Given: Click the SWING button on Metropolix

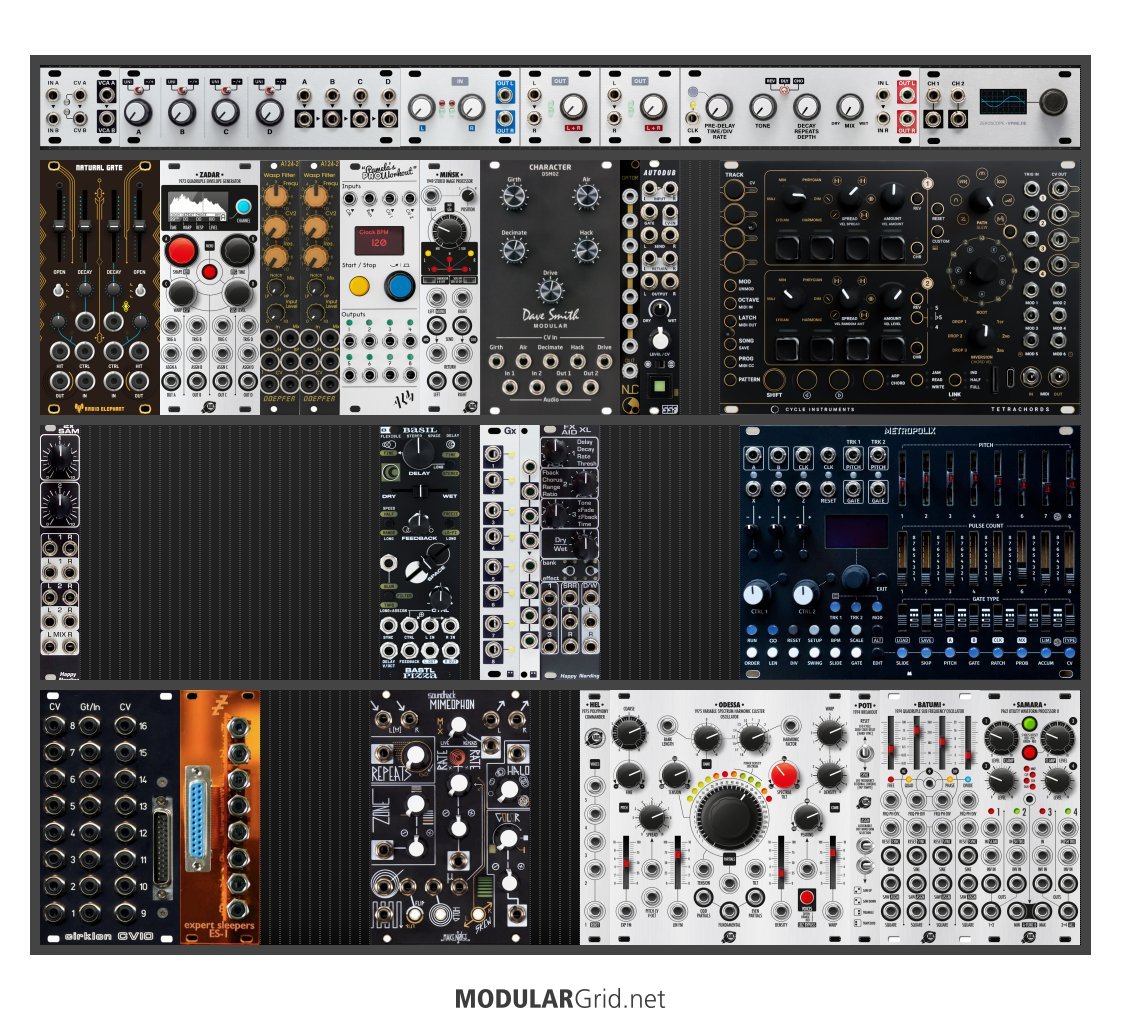Looking at the screenshot, I should click(814, 653).
